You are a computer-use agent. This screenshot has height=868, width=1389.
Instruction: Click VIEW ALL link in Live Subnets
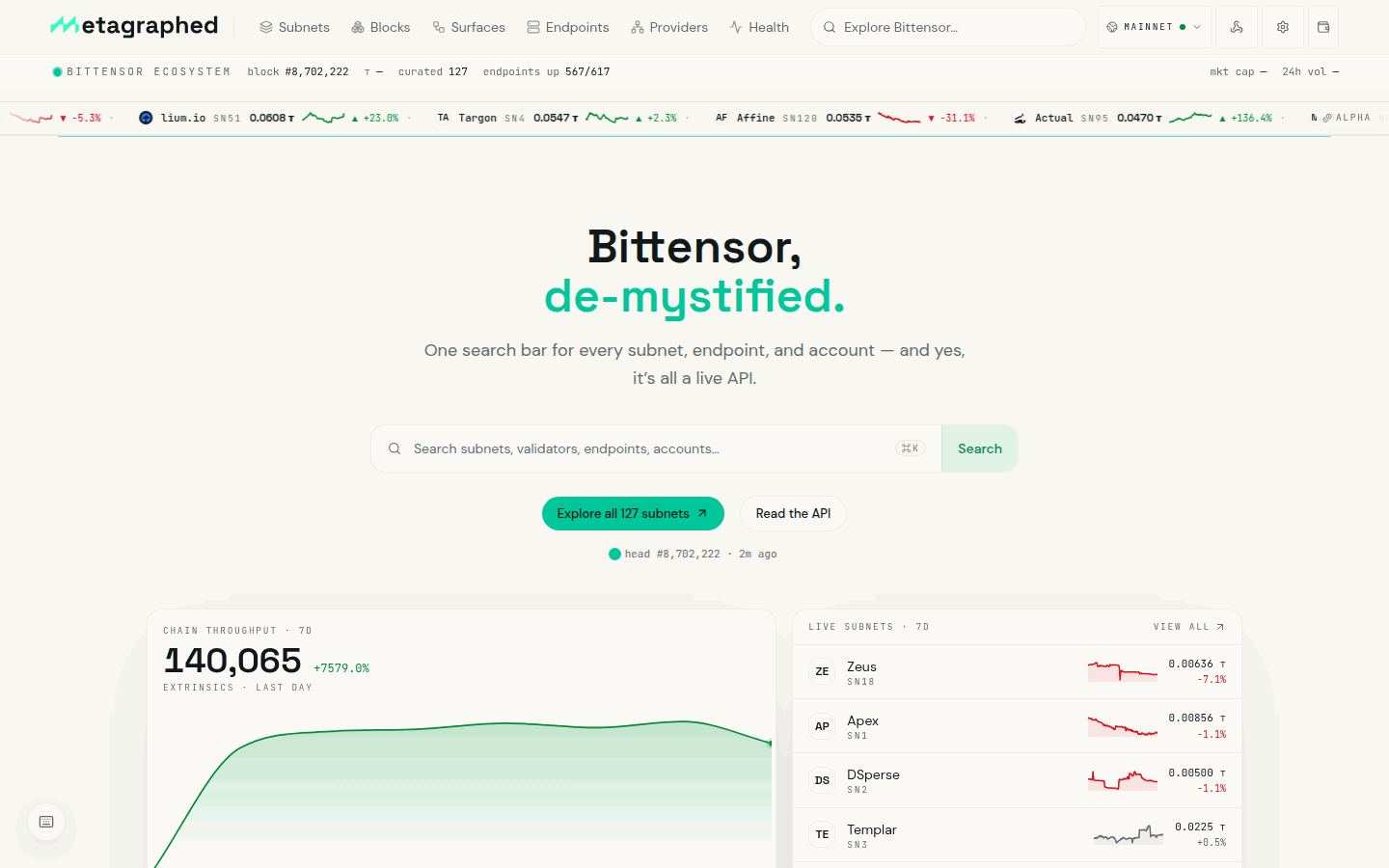point(1188,627)
